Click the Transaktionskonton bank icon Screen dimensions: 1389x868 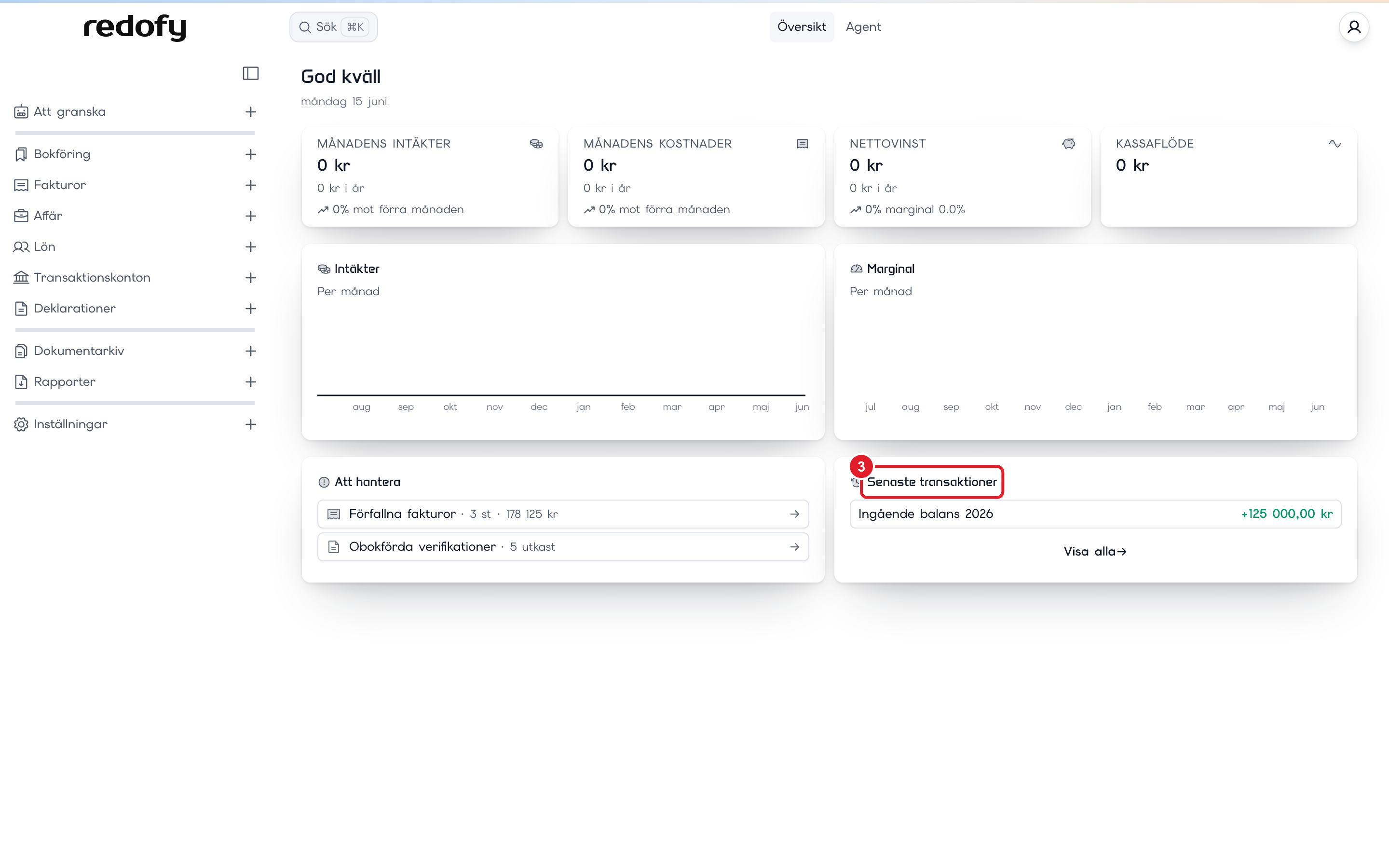(21, 278)
